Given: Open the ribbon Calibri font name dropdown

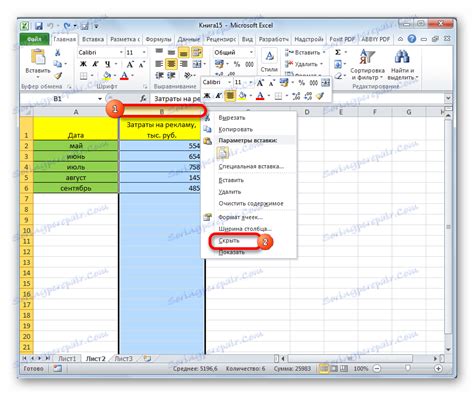Looking at the screenshot, I should tap(121, 52).
